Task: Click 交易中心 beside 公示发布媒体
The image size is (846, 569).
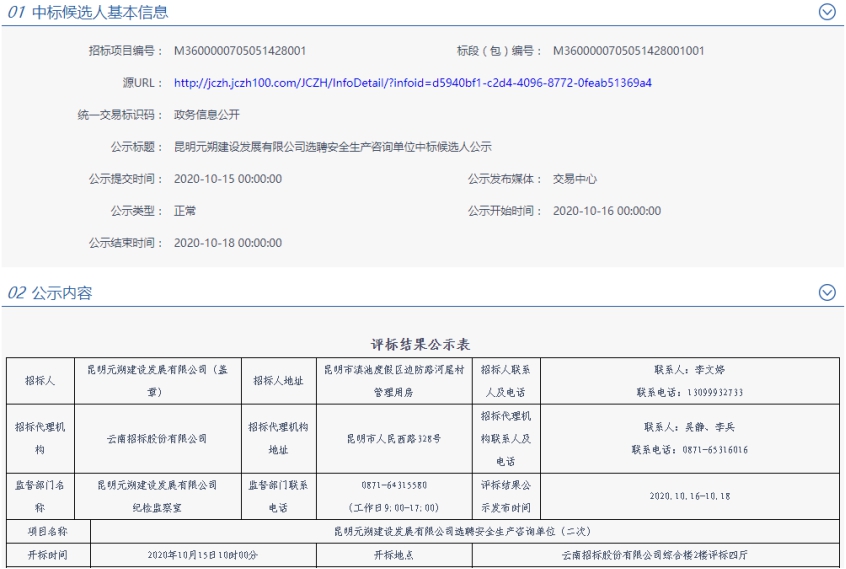Action: point(575,179)
